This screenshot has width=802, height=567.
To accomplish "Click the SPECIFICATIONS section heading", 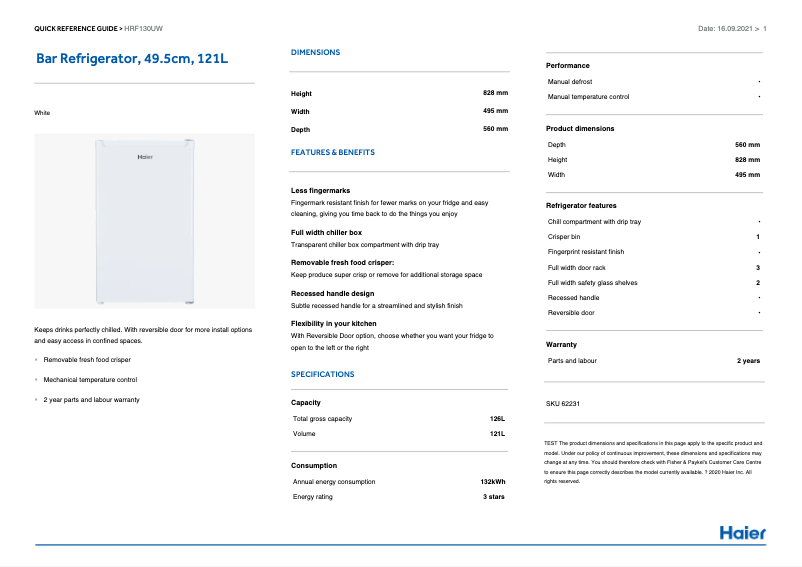I will [322, 374].
